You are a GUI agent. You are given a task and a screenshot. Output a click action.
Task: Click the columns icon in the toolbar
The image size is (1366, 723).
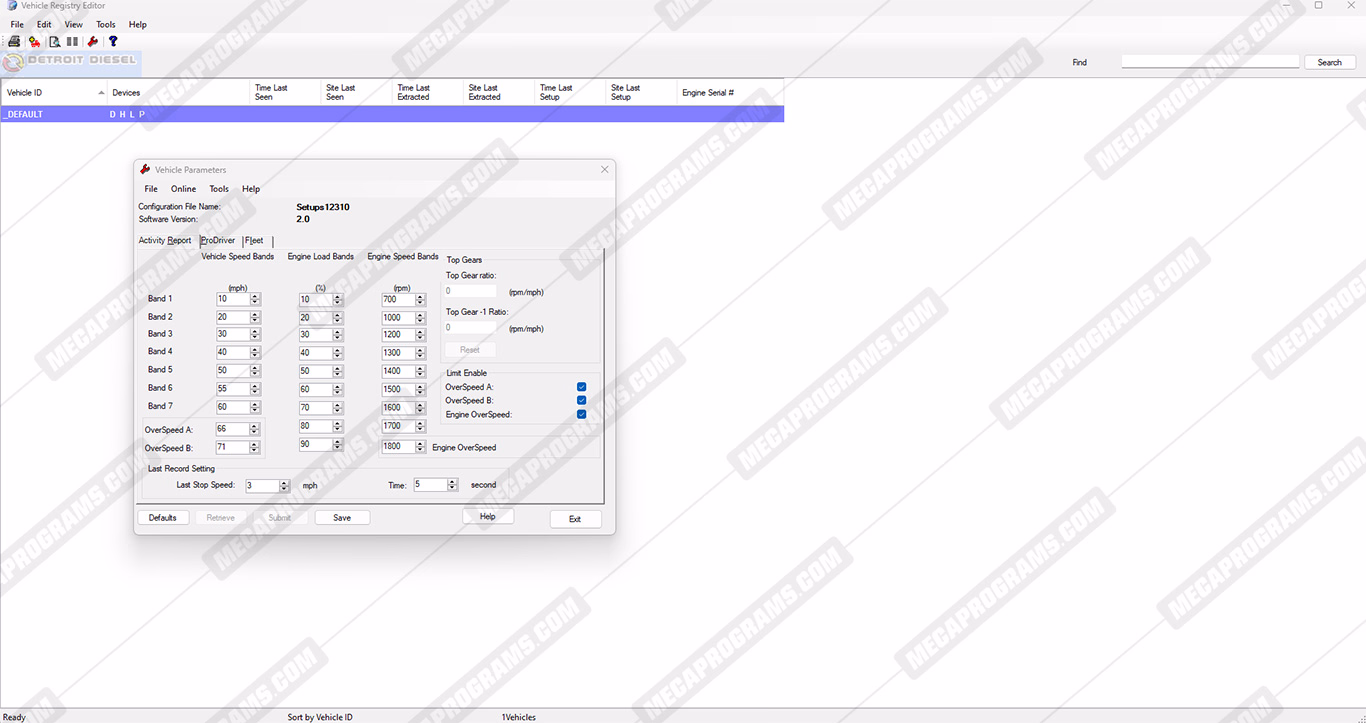[x=73, y=42]
